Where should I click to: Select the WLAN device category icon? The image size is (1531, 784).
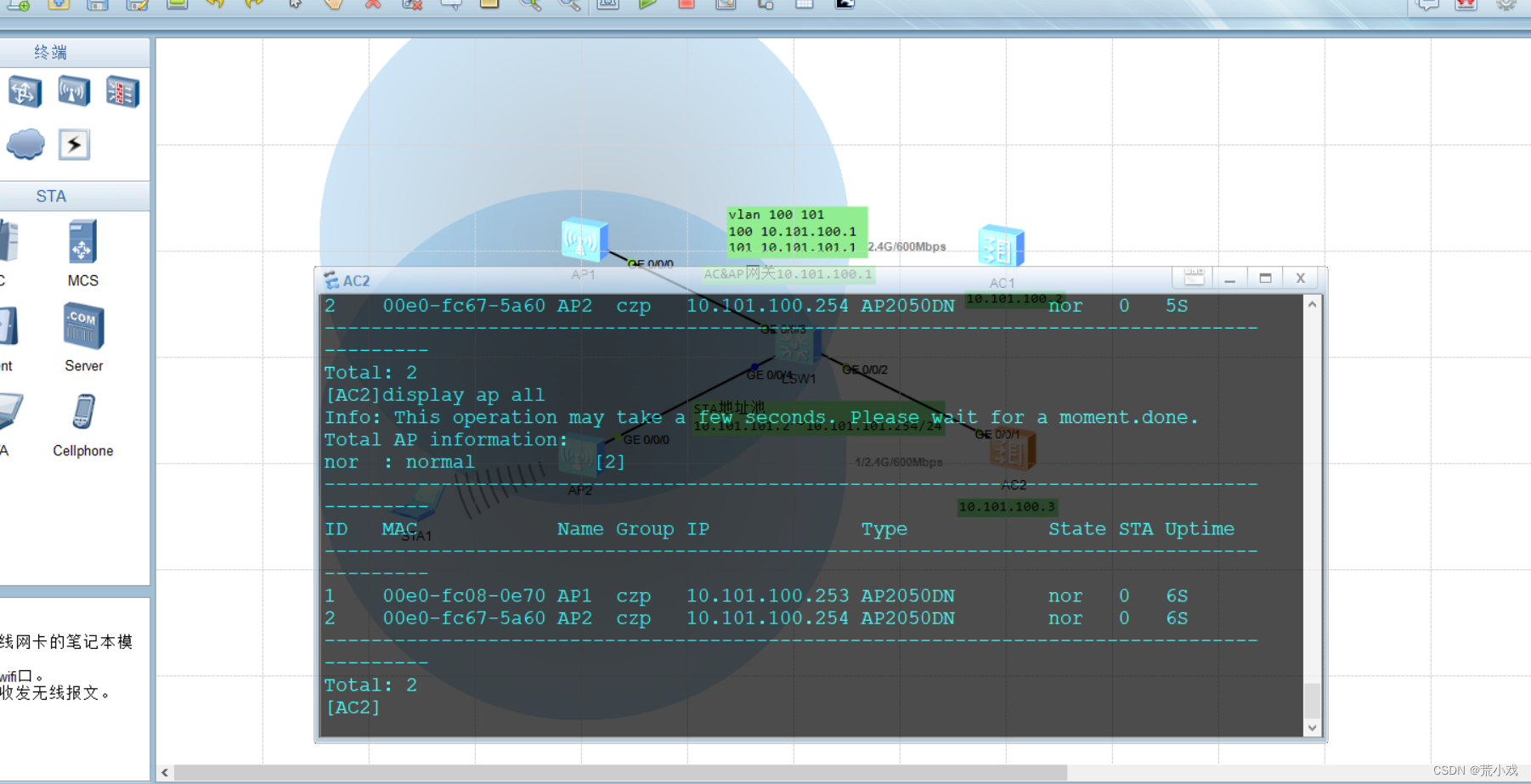[74, 91]
